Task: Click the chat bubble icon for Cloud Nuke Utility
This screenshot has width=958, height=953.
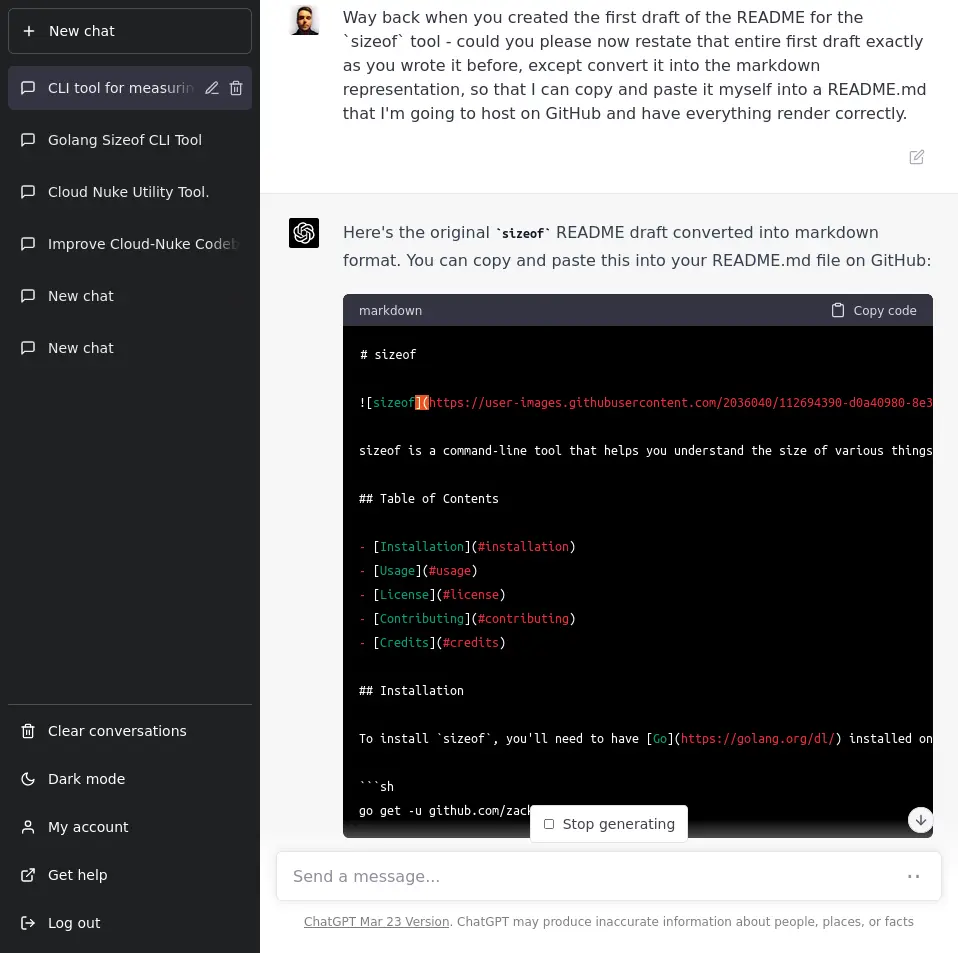Action: tap(28, 192)
